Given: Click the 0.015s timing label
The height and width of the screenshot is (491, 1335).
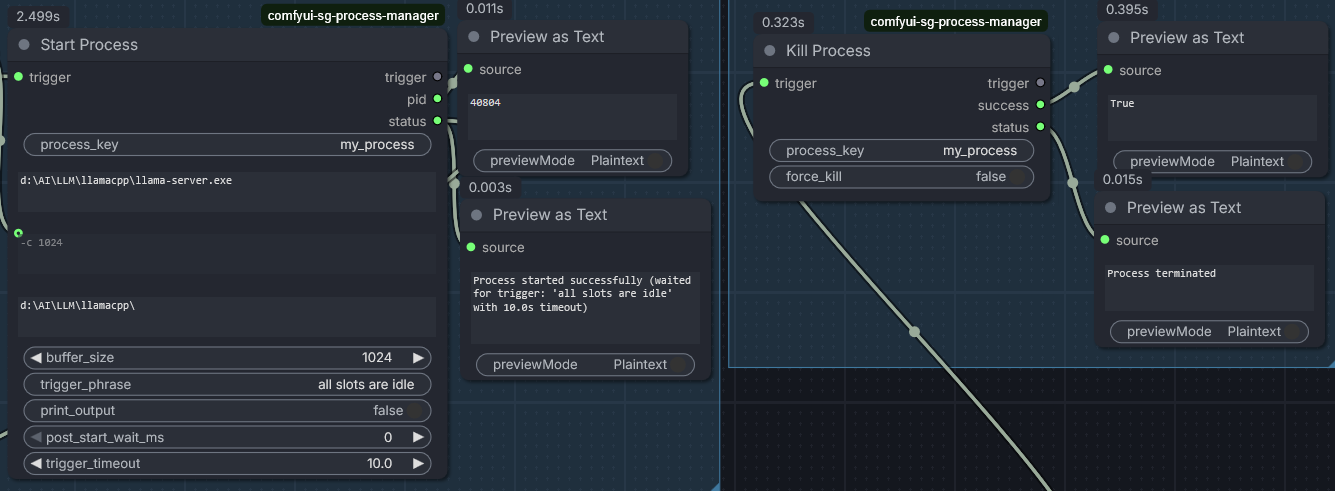Looking at the screenshot, I should (1123, 179).
